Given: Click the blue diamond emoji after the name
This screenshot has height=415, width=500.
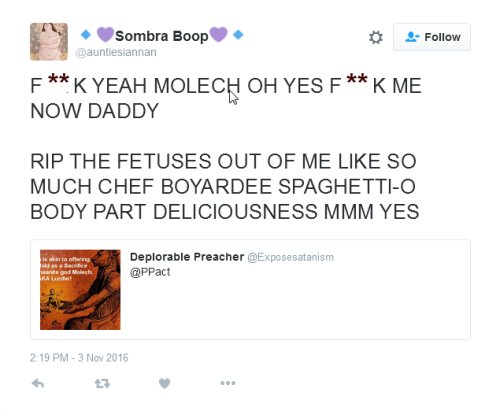Looking at the screenshot, I should [238, 34].
